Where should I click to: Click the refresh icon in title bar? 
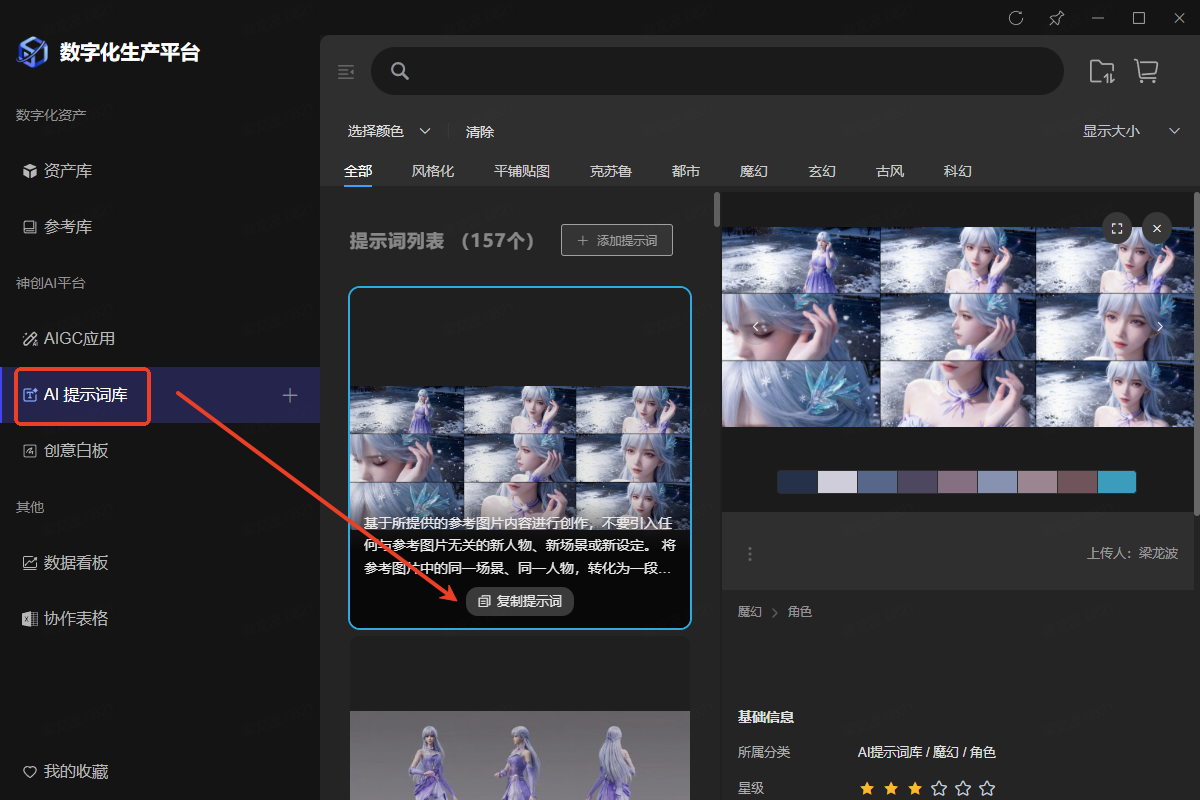coord(1016,18)
